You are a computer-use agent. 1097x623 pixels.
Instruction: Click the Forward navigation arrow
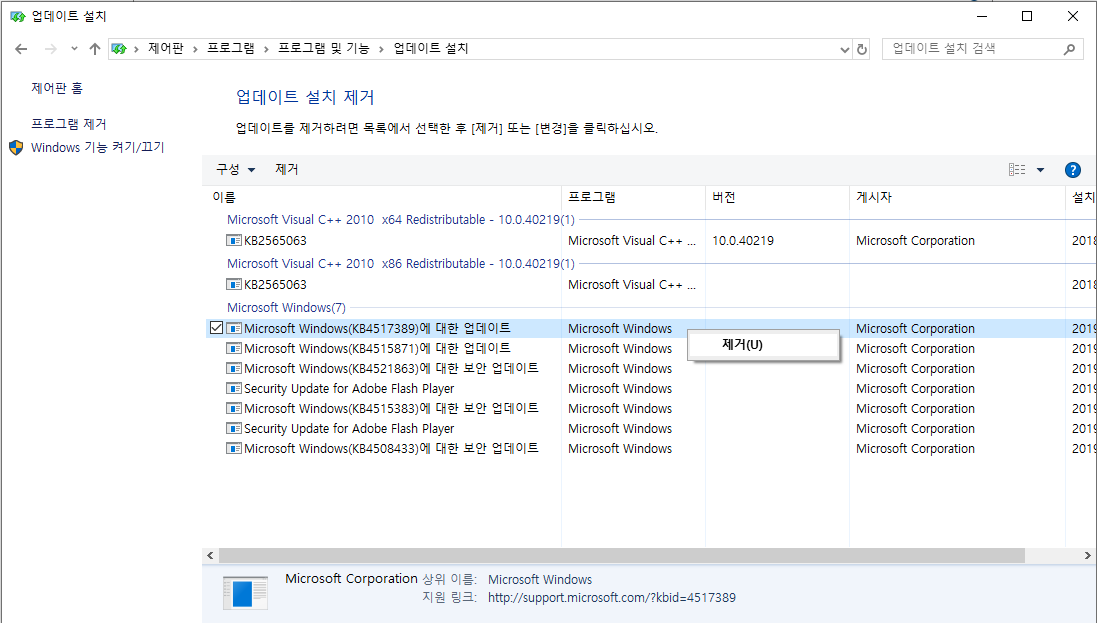pos(50,49)
